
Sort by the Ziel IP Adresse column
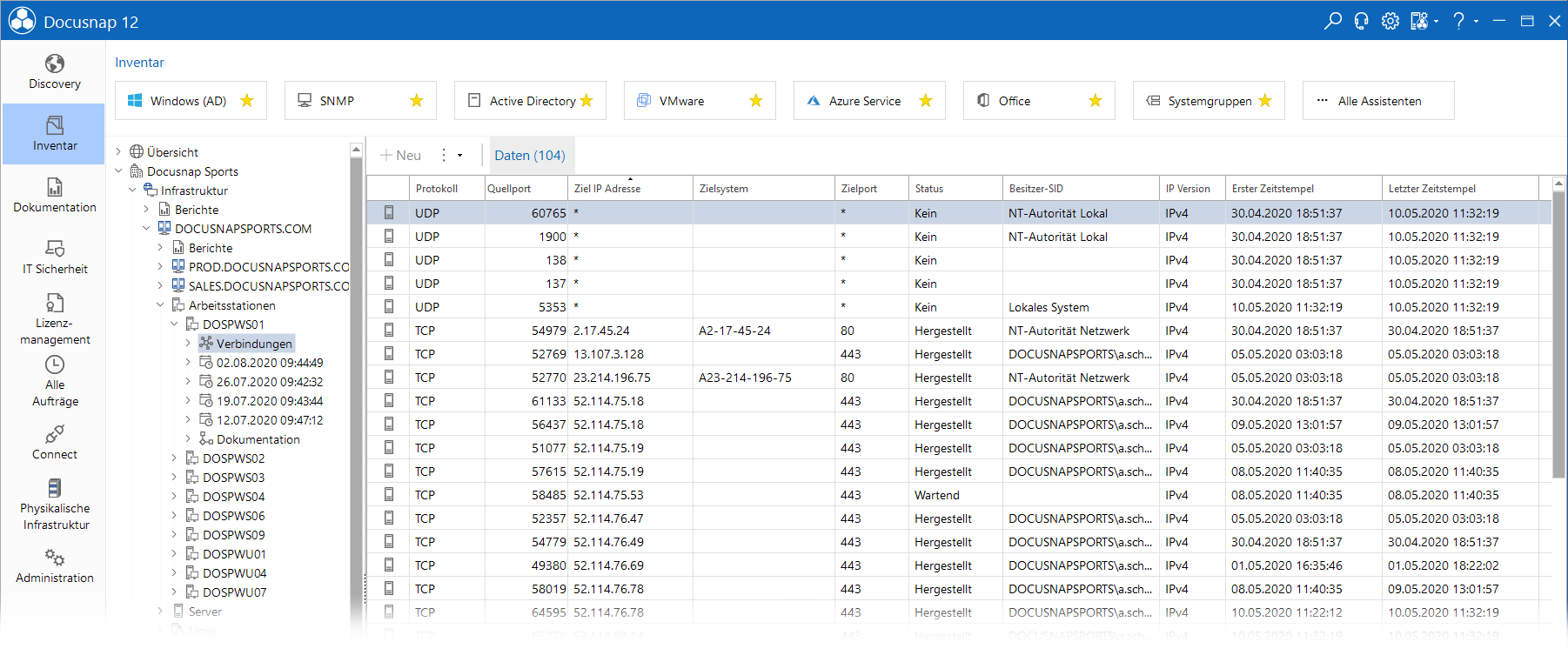tap(630, 189)
